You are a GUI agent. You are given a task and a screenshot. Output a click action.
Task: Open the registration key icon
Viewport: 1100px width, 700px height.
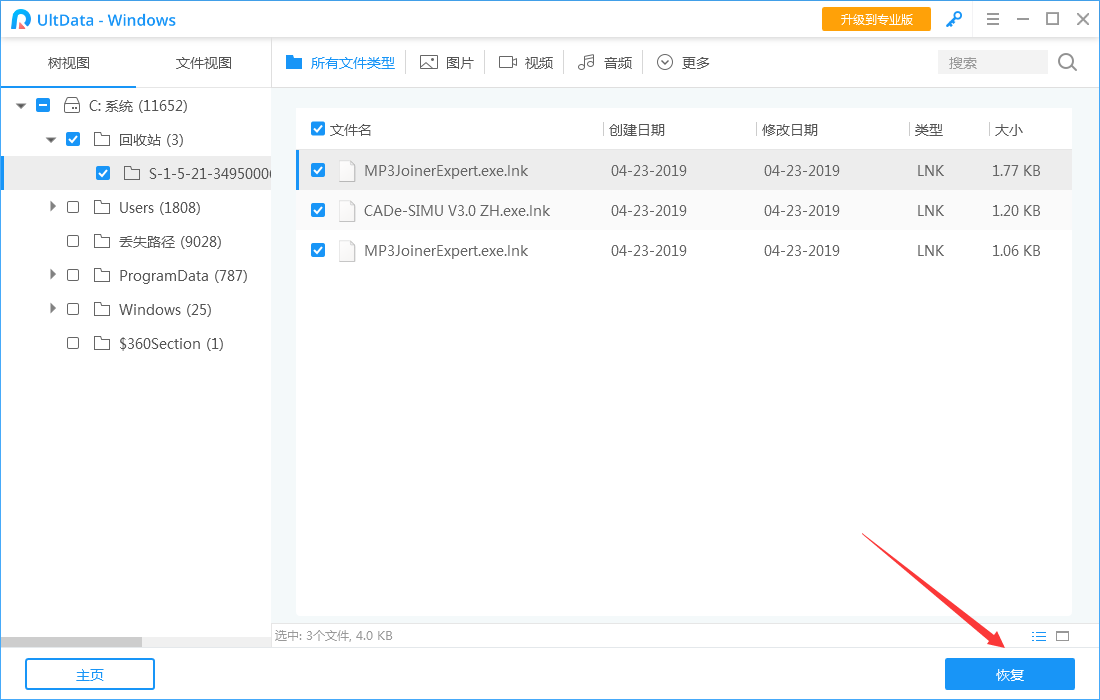[954, 20]
